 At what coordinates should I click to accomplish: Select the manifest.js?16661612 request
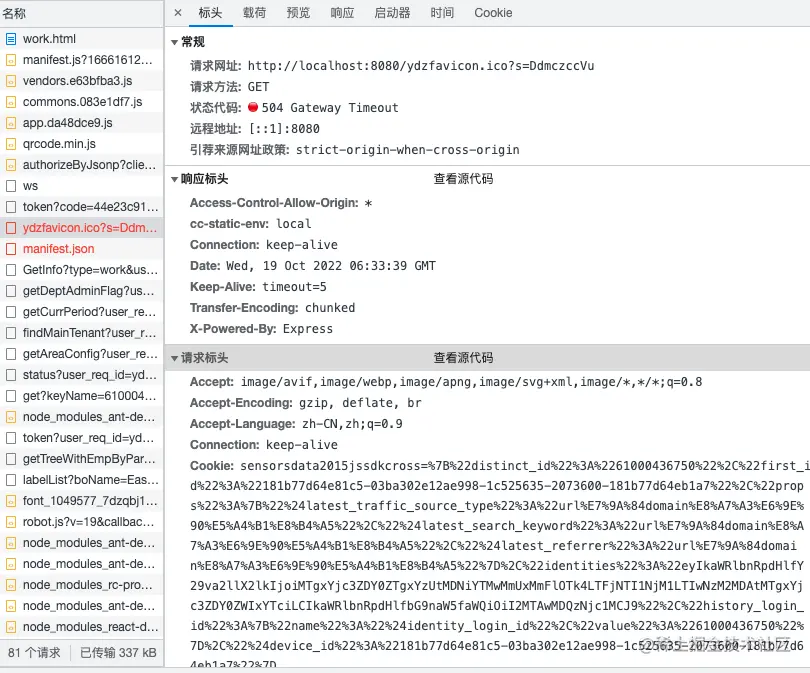point(82,60)
